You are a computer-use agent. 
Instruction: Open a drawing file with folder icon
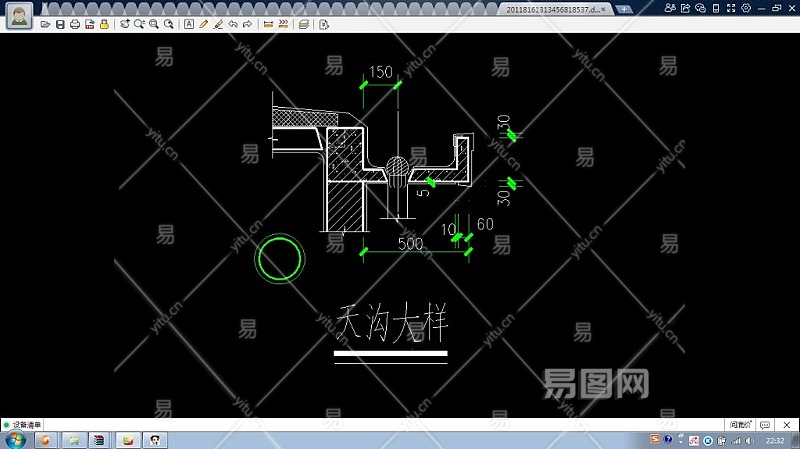[x=45, y=24]
